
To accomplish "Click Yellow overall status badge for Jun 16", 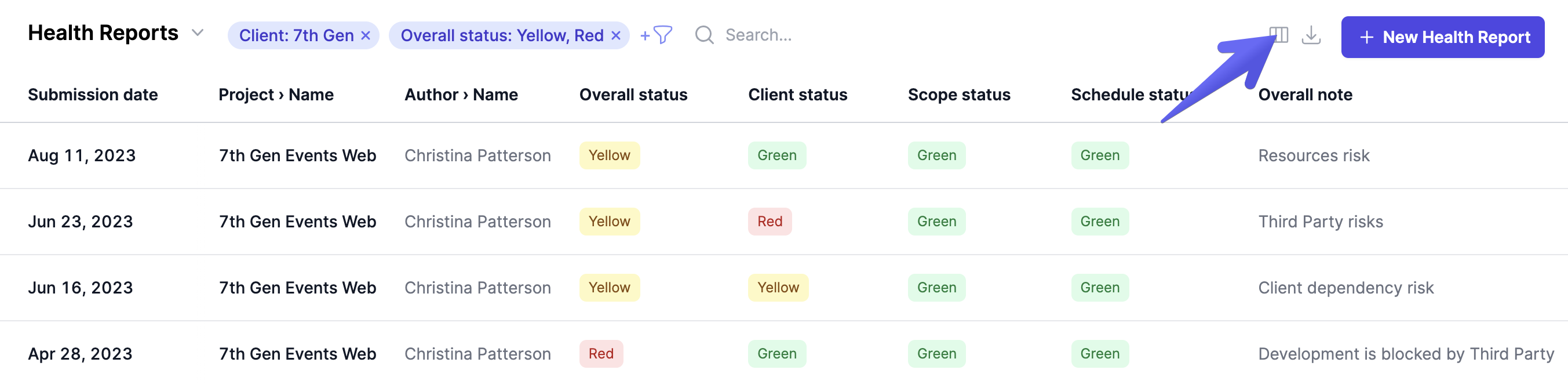I will (x=610, y=288).
